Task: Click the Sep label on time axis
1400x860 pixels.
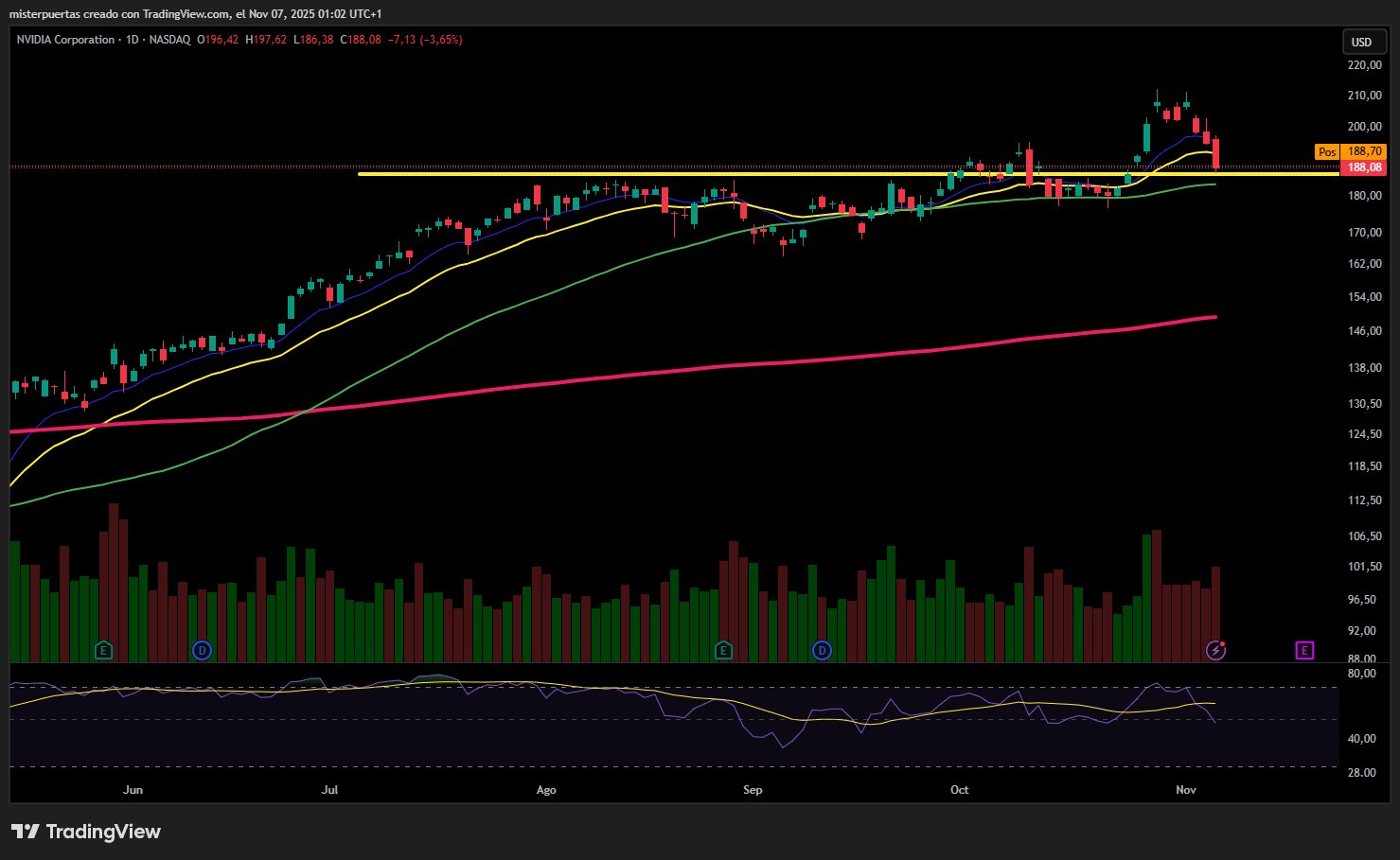Action: pos(753,790)
